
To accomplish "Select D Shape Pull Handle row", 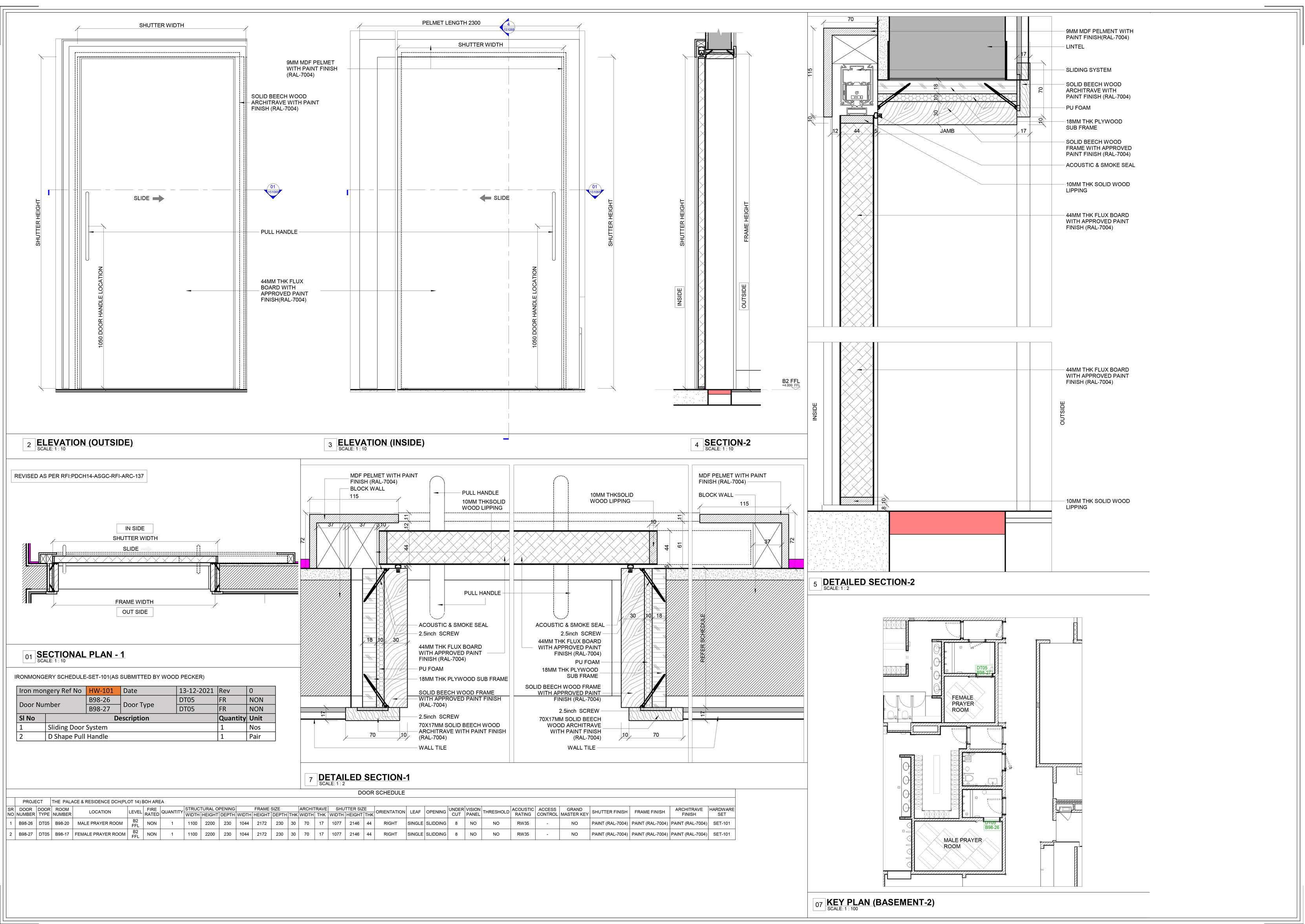I will (146, 736).
